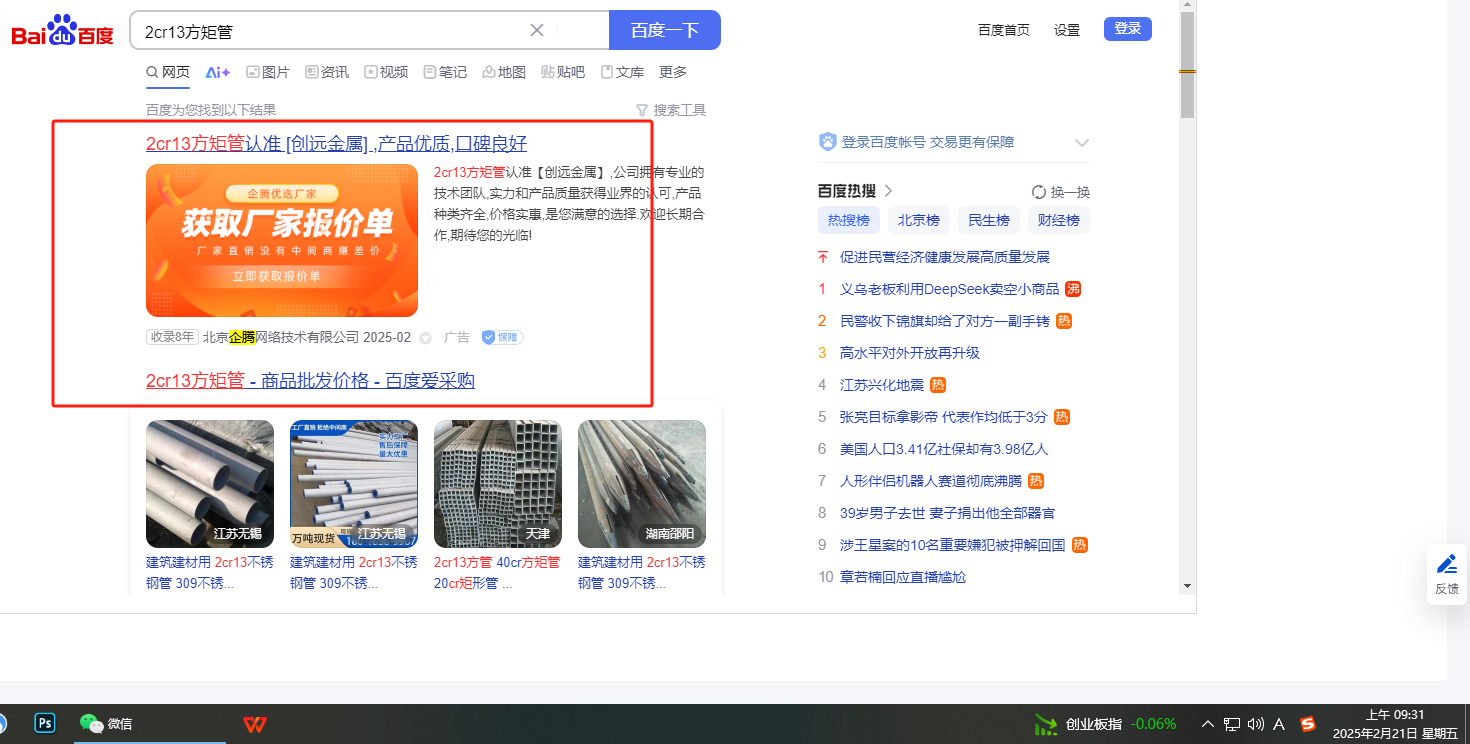Open 39岁男子去世 妻子捐出他全部器官 topic

(948, 513)
